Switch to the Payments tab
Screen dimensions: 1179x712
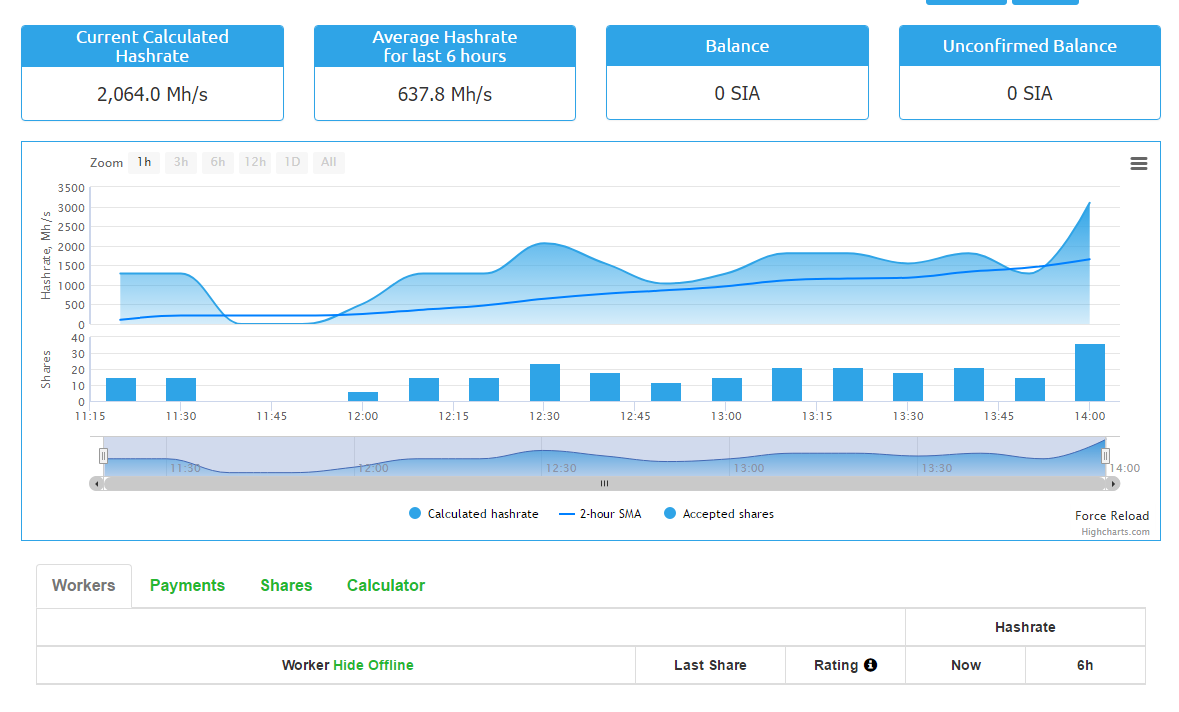(x=187, y=586)
